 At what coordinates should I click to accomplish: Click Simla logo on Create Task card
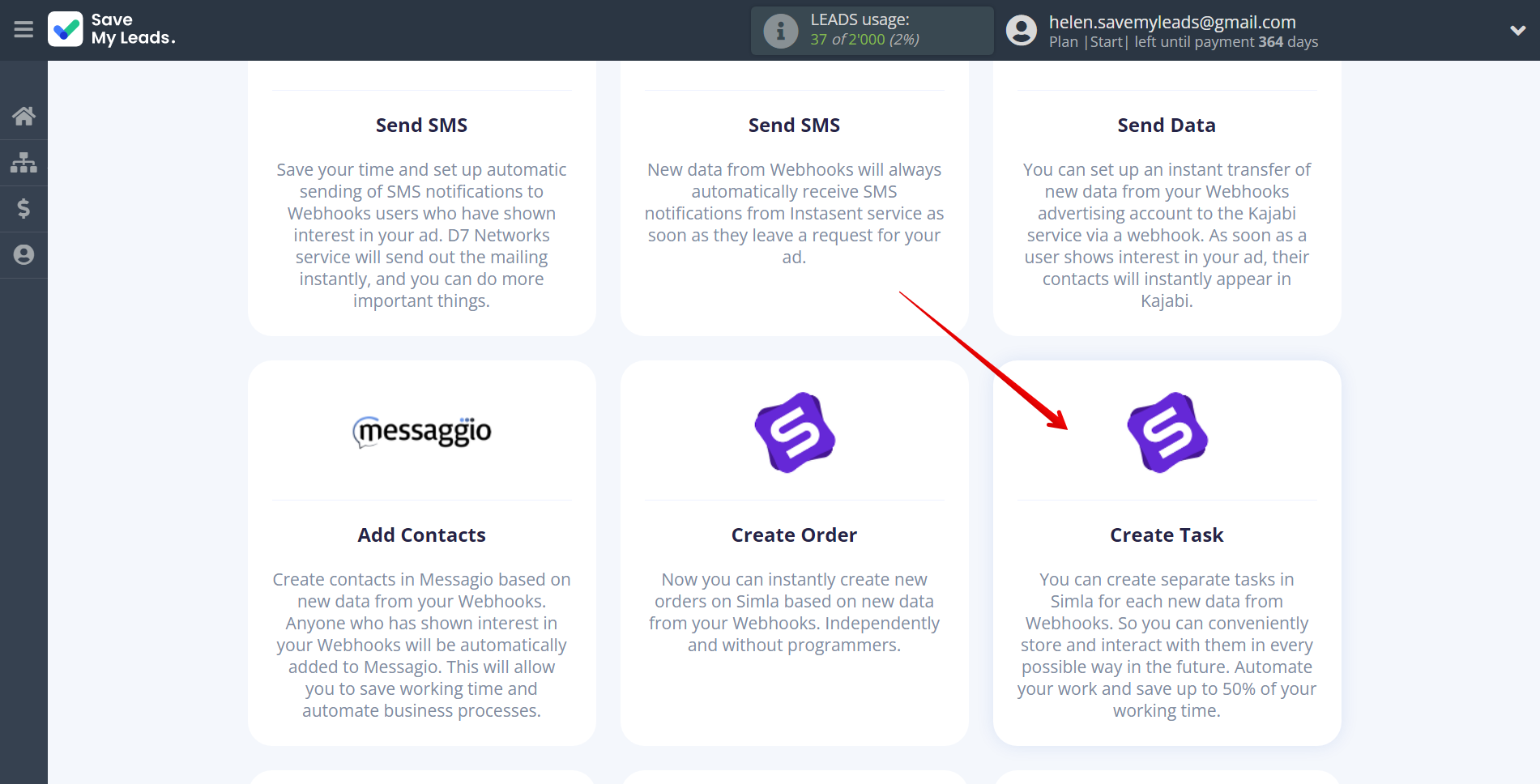[x=1167, y=432]
